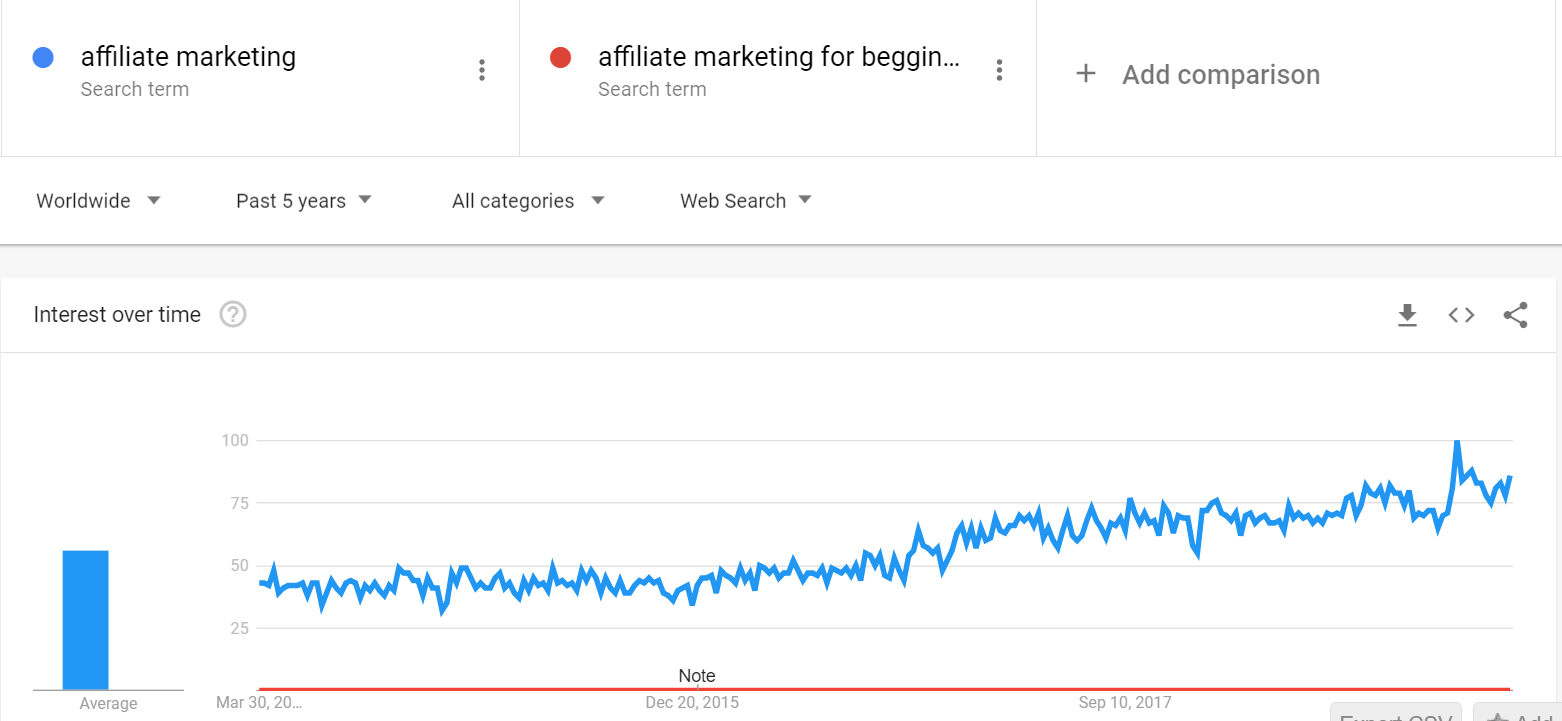Download the interest over time CSV
The width and height of the screenshot is (1562, 721).
1407,315
